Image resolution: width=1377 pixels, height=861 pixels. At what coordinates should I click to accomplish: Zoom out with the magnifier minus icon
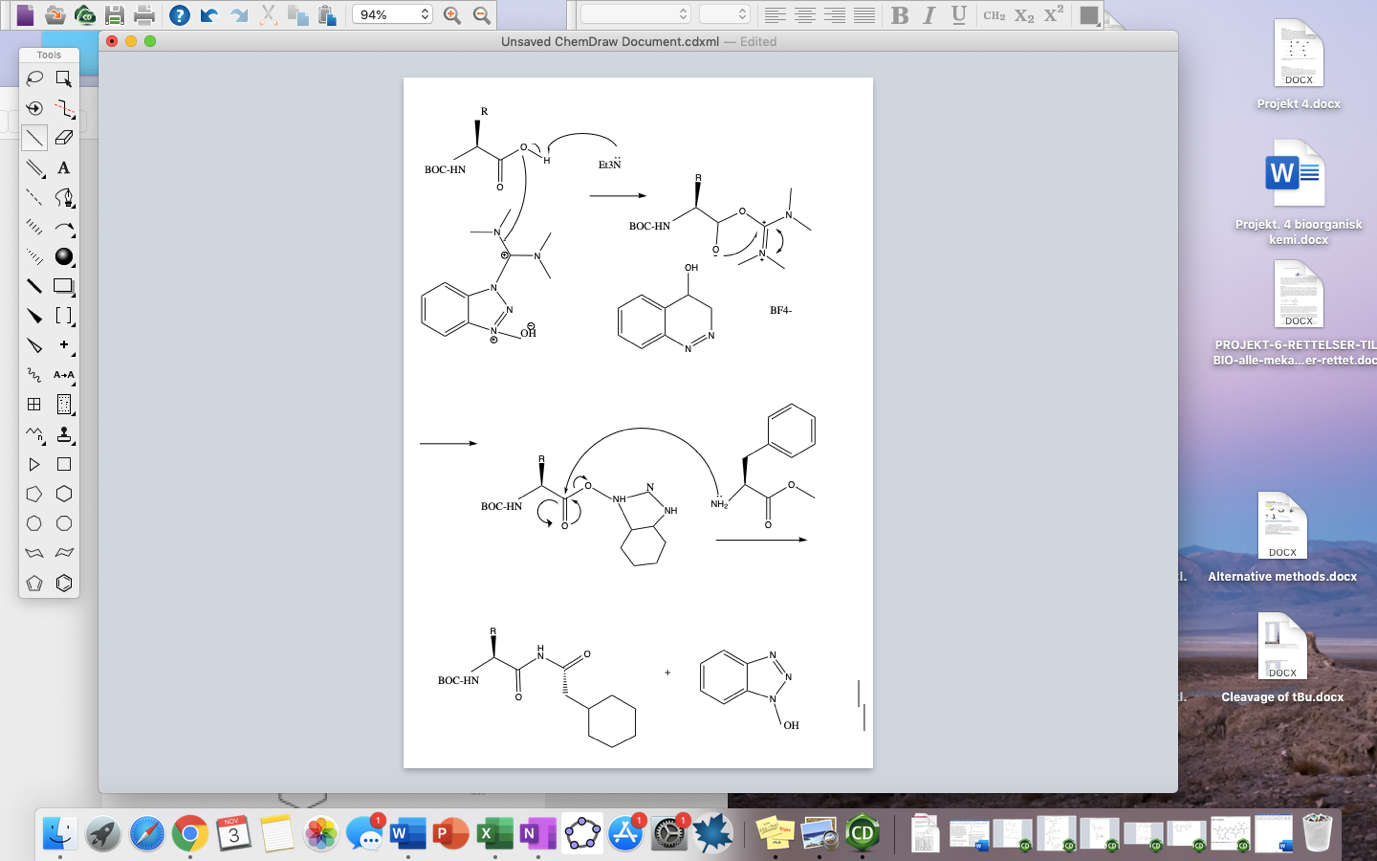482,15
